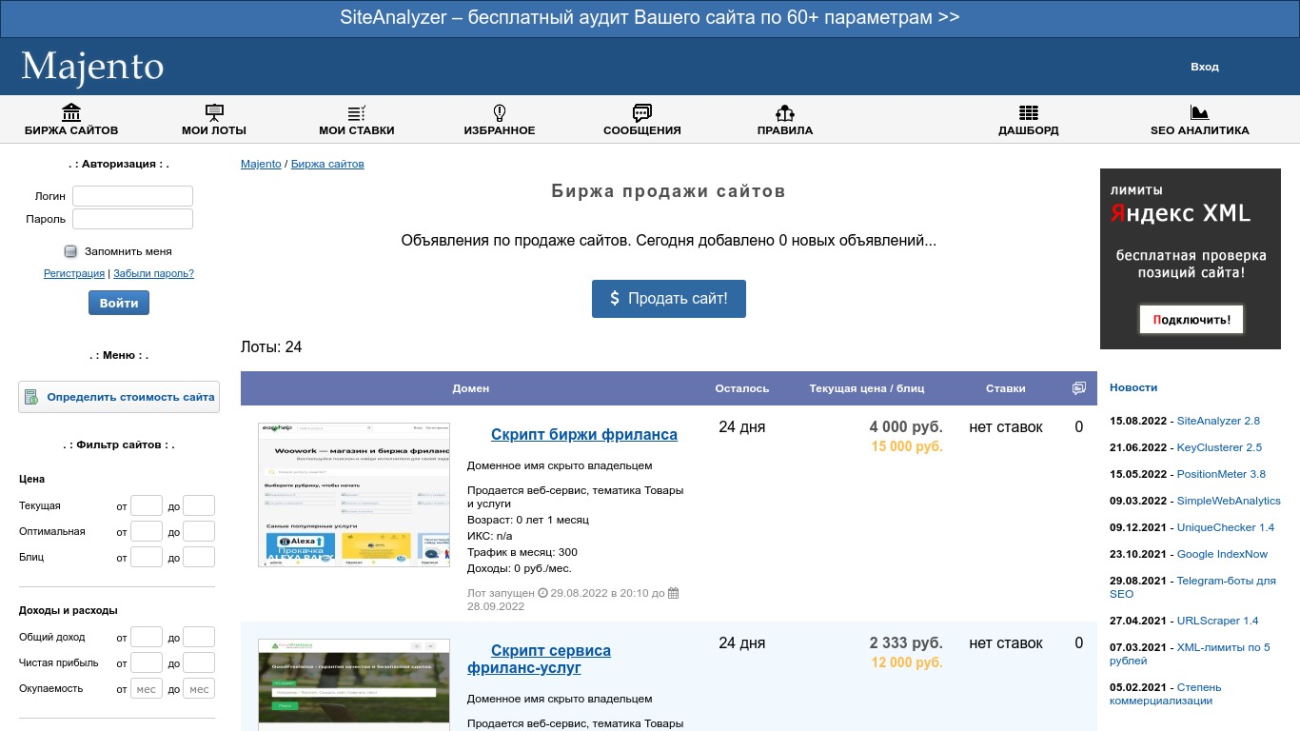Open the Регистрация link
The height and width of the screenshot is (731, 1300).
point(74,273)
